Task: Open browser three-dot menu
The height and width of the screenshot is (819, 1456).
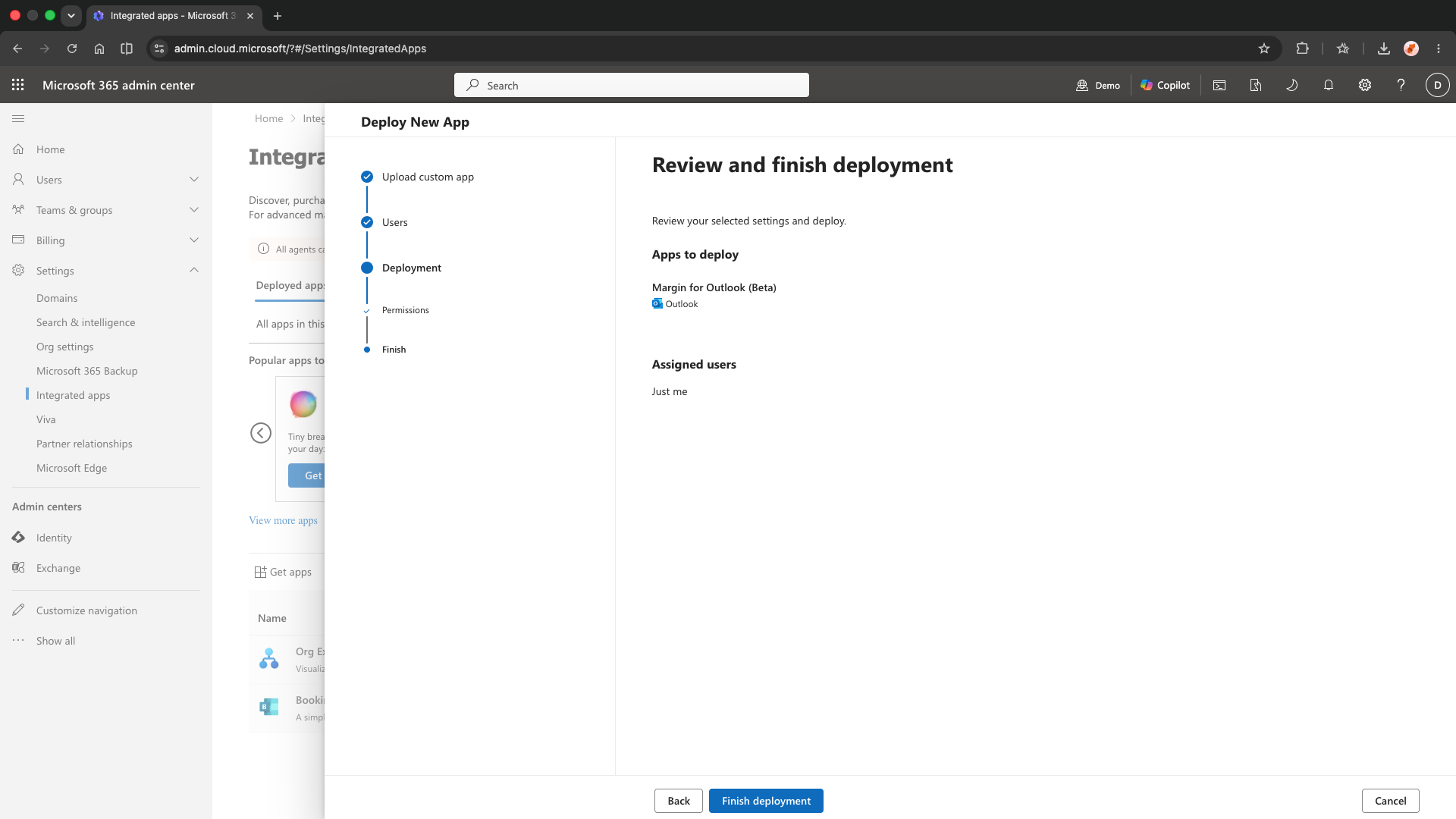Action: pos(1439,49)
